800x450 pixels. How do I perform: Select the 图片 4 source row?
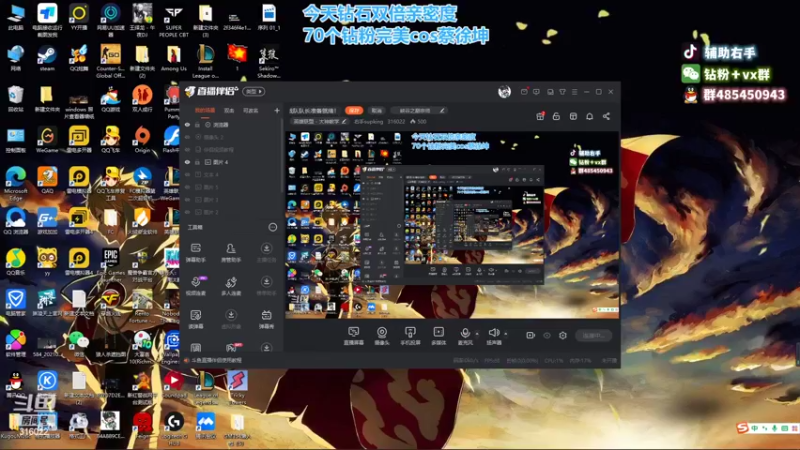[x=232, y=162]
